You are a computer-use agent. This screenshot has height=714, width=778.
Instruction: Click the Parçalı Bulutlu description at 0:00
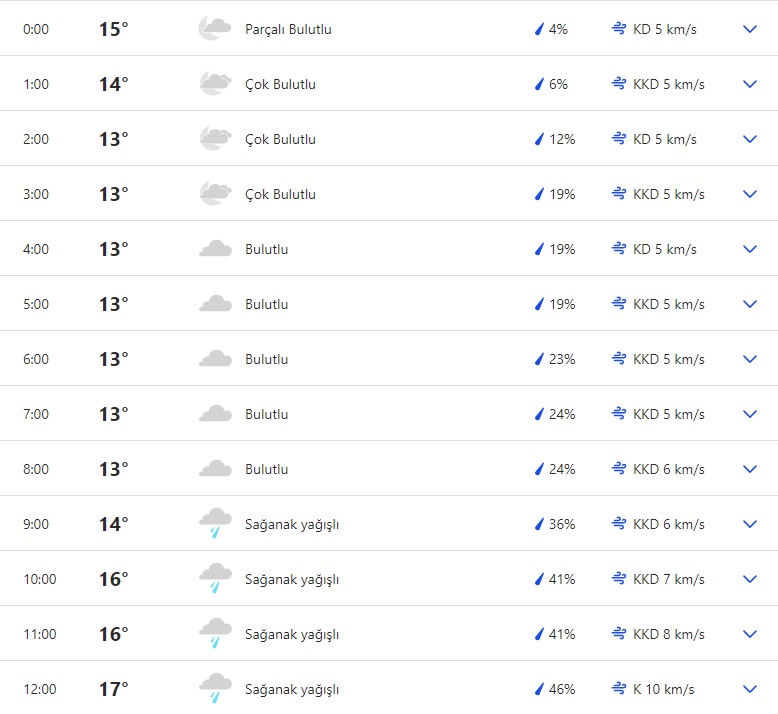(288, 29)
